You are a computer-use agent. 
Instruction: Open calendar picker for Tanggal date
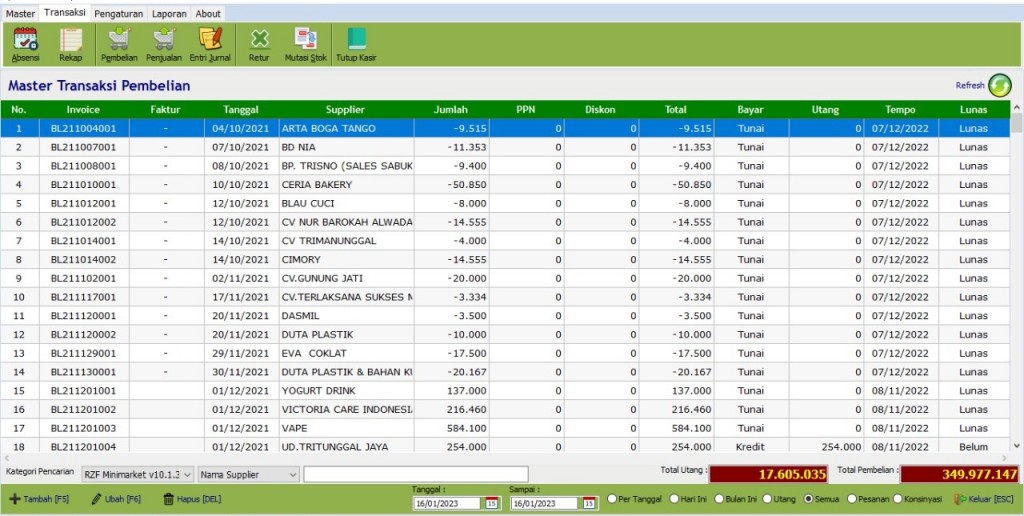point(491,504)
